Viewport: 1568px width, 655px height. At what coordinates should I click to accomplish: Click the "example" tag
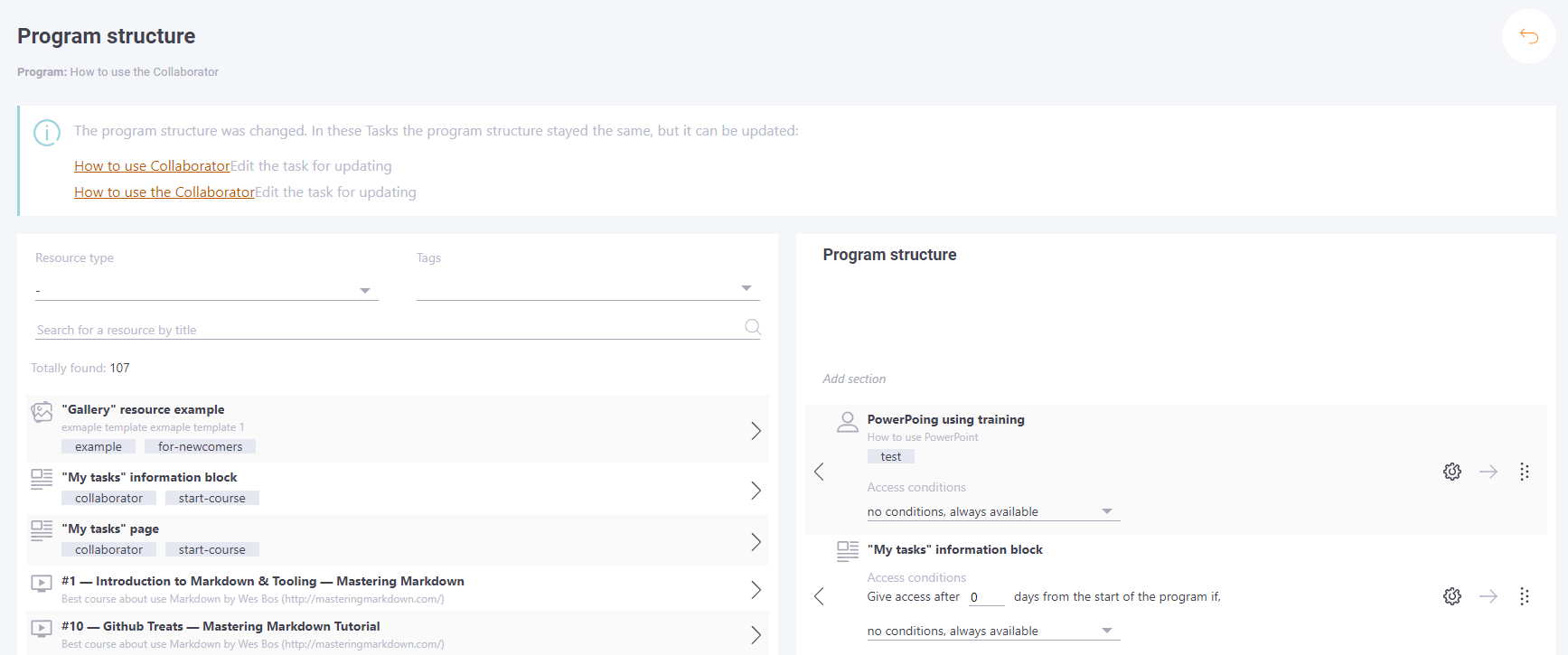[x=99, y=446]
